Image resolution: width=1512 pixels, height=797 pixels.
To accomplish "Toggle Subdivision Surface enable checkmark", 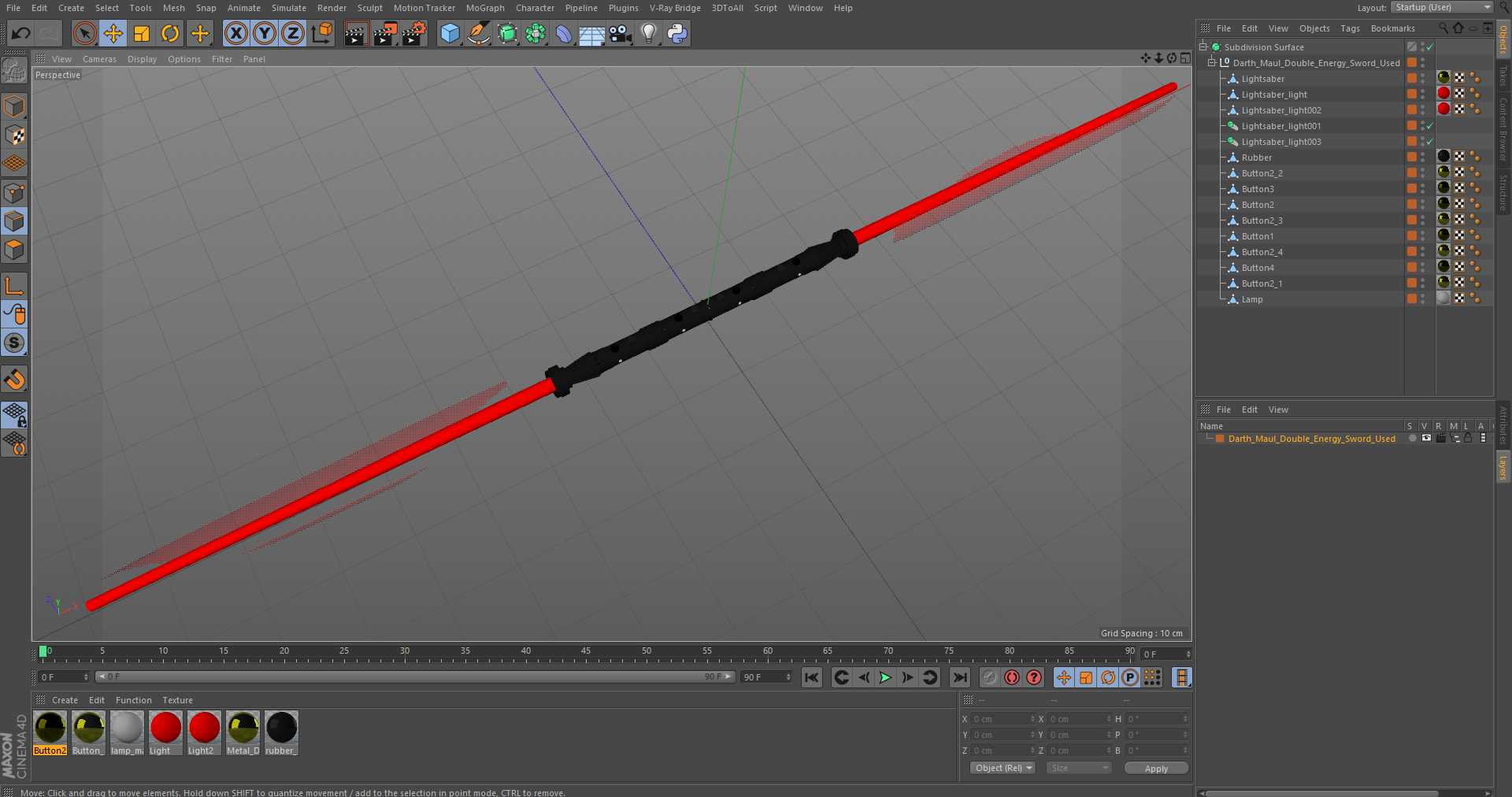I will coord(1429,47).
